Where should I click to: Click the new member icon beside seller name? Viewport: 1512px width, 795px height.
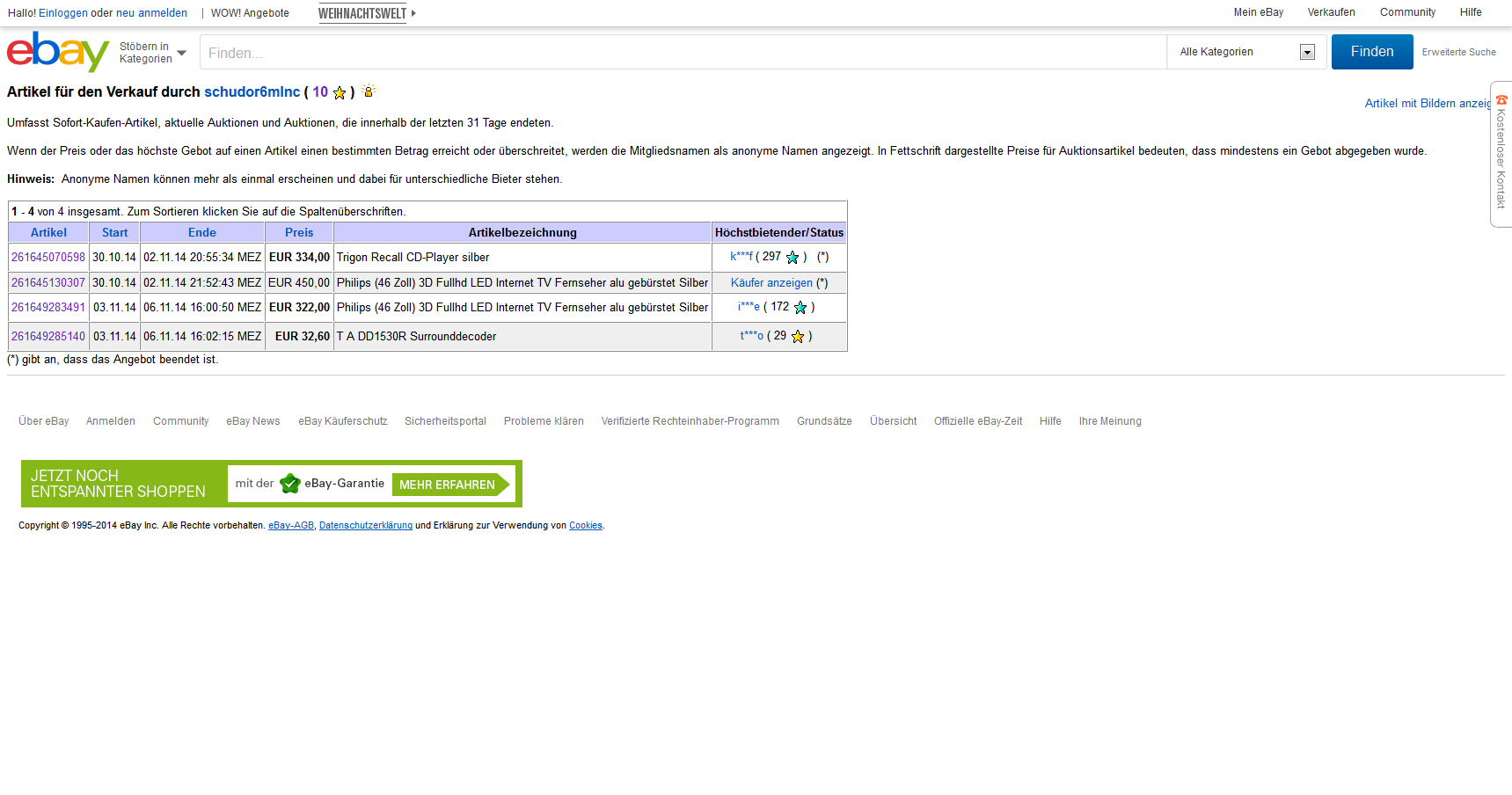(x=369, y=91)
